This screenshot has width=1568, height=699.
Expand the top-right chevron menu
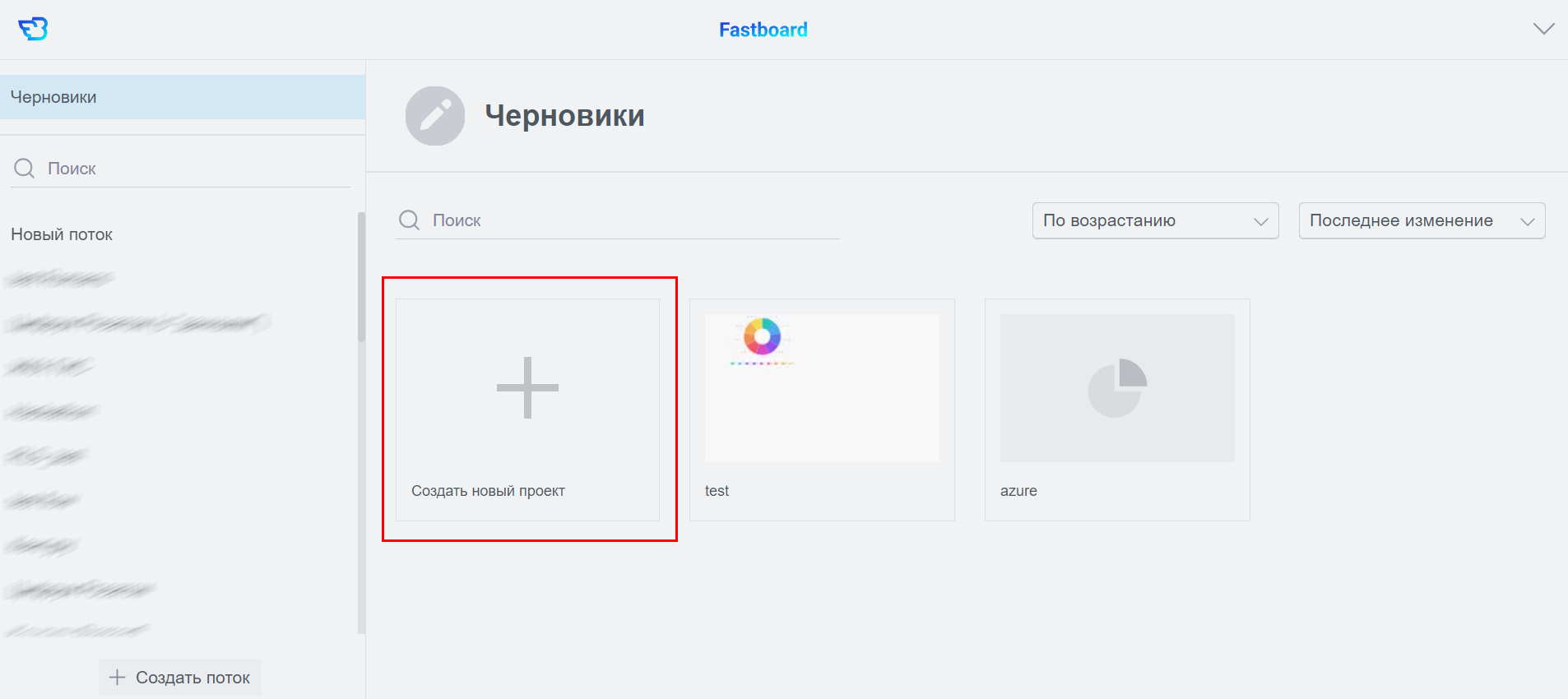[x=1543, y=29]
